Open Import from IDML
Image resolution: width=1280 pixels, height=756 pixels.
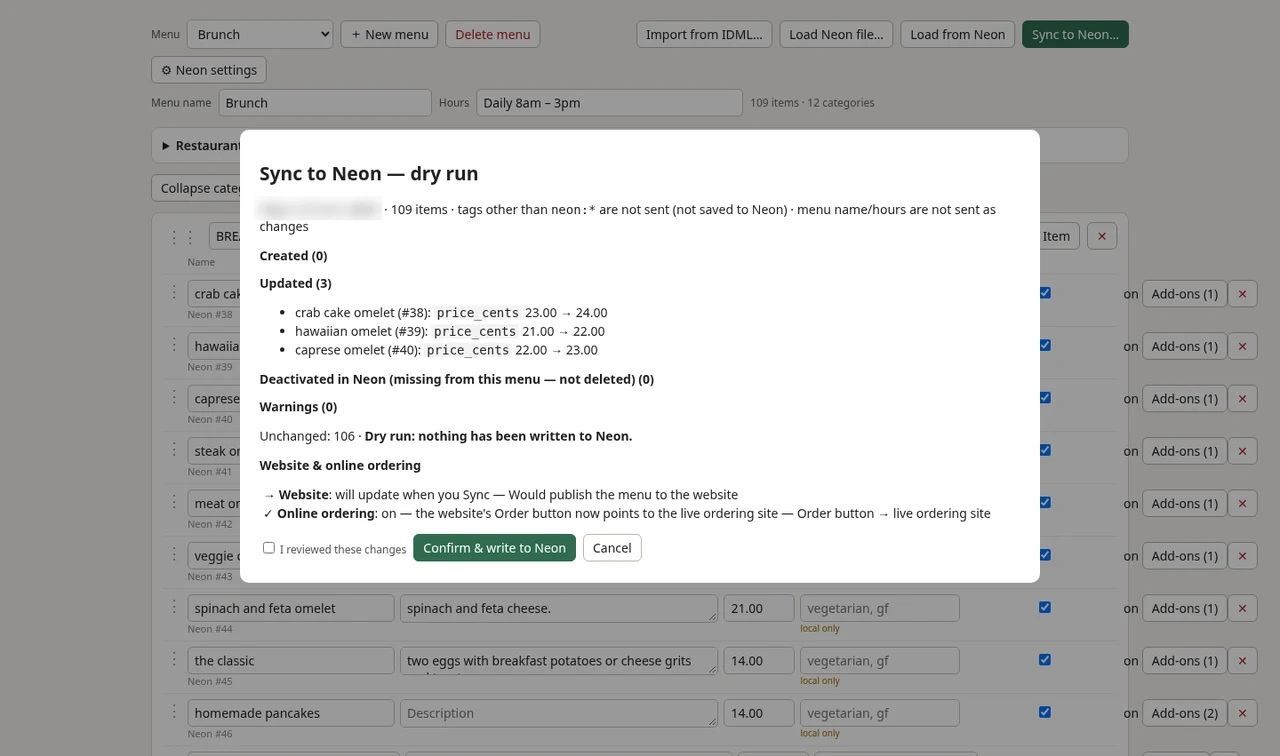pyautogui.click(x=704, y=34)
